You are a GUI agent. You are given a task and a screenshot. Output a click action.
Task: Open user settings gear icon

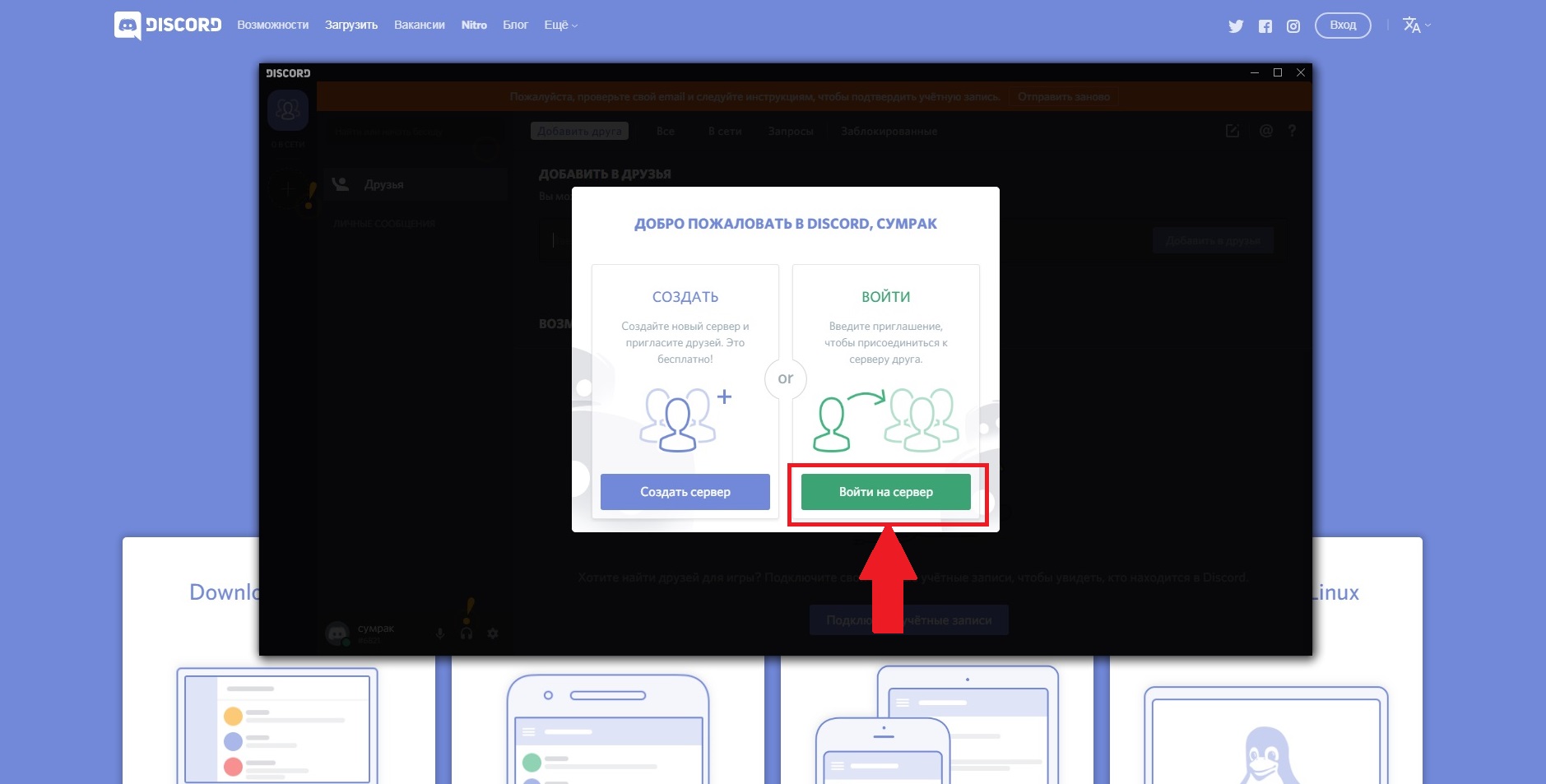click(x=493, y=633)
